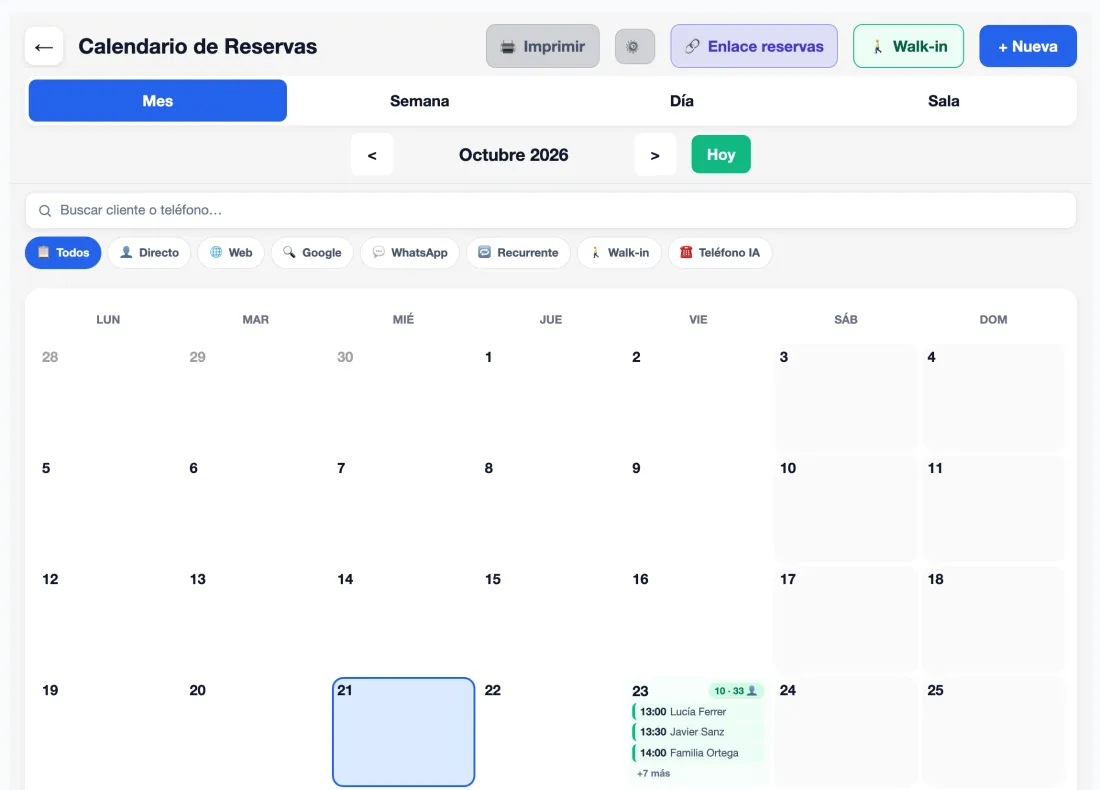Click the Octubre 2026 month label
Viewport: 1100px width, 790px height.
point(514,155)
